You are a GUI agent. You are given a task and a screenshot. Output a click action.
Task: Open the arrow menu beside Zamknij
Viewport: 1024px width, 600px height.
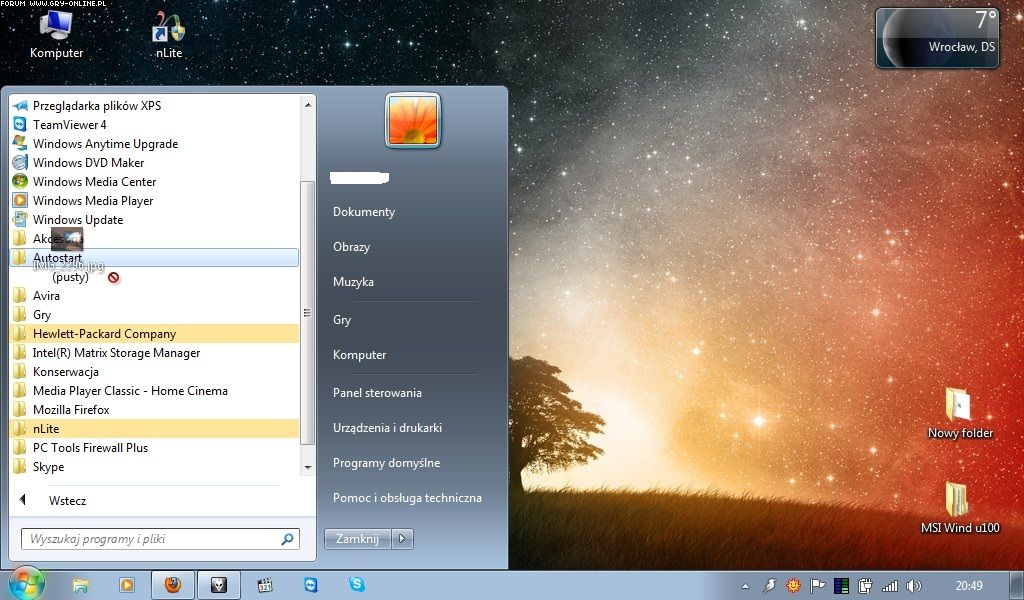[402, 539]
